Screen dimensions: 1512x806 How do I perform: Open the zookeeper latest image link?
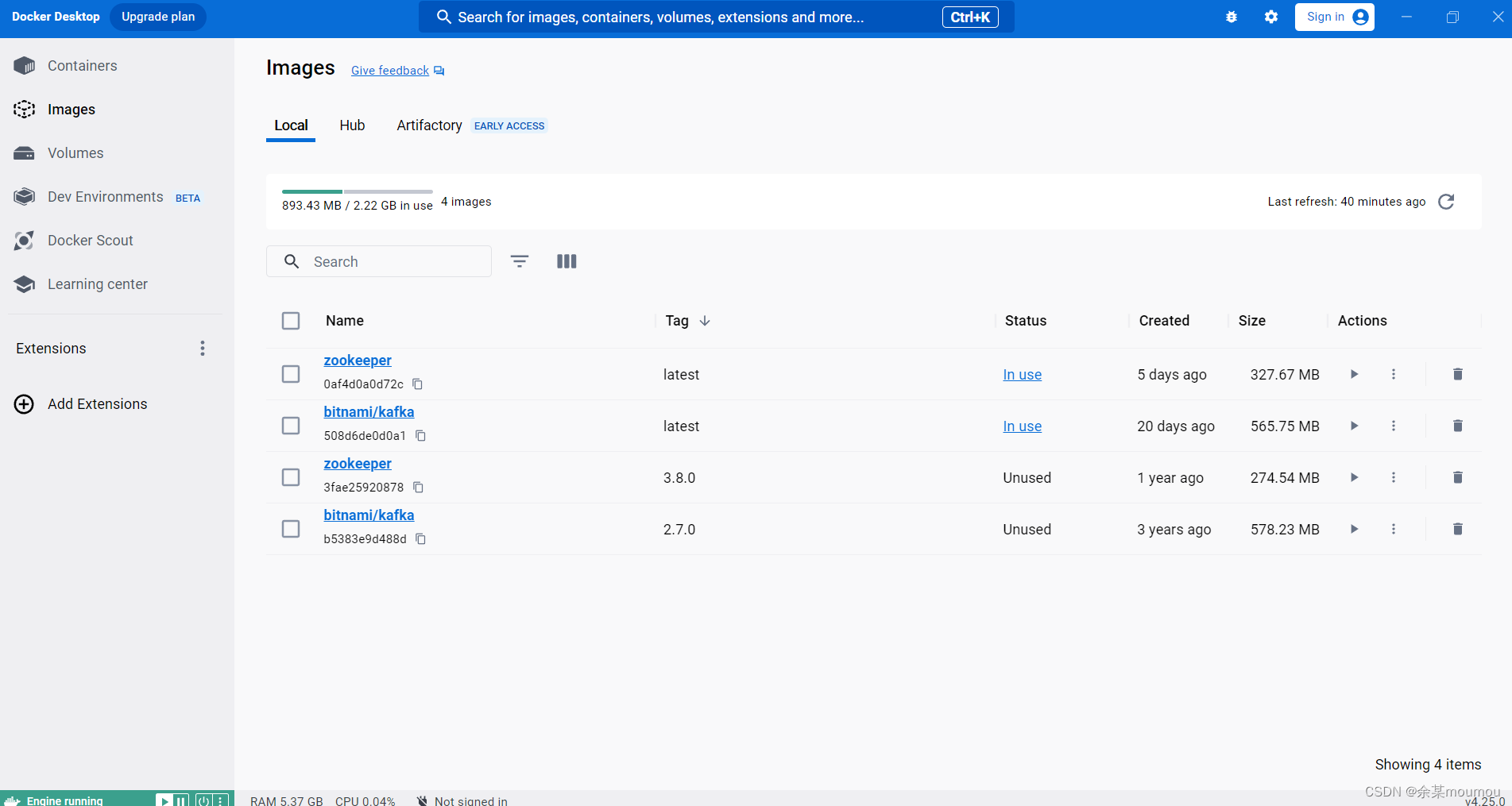point(358,361)
